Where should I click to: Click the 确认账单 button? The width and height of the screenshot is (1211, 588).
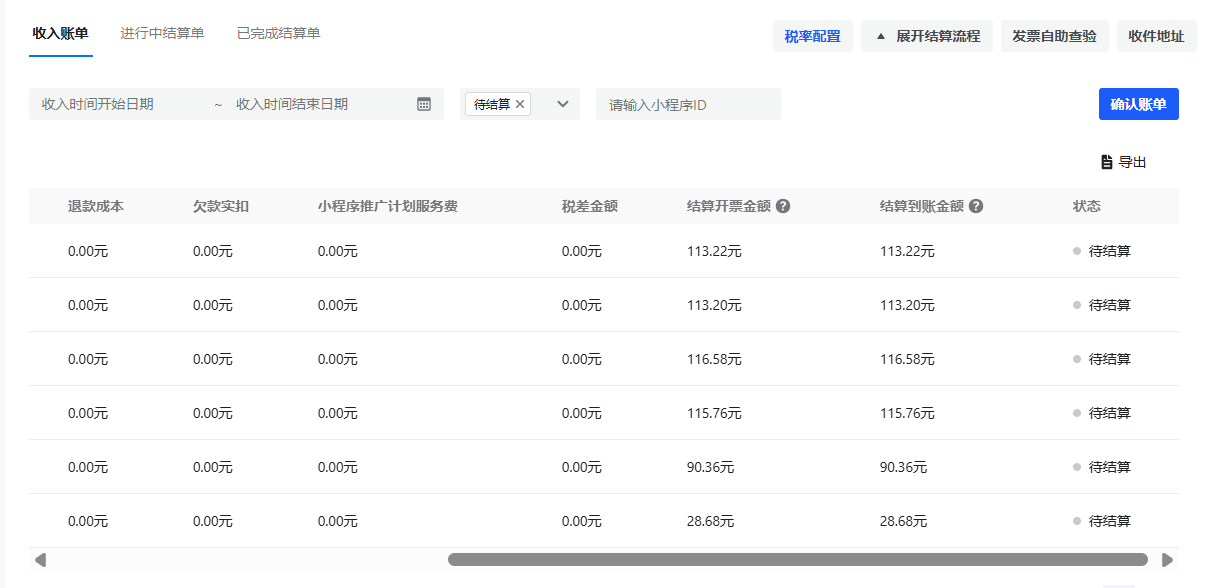point(1138,104)
